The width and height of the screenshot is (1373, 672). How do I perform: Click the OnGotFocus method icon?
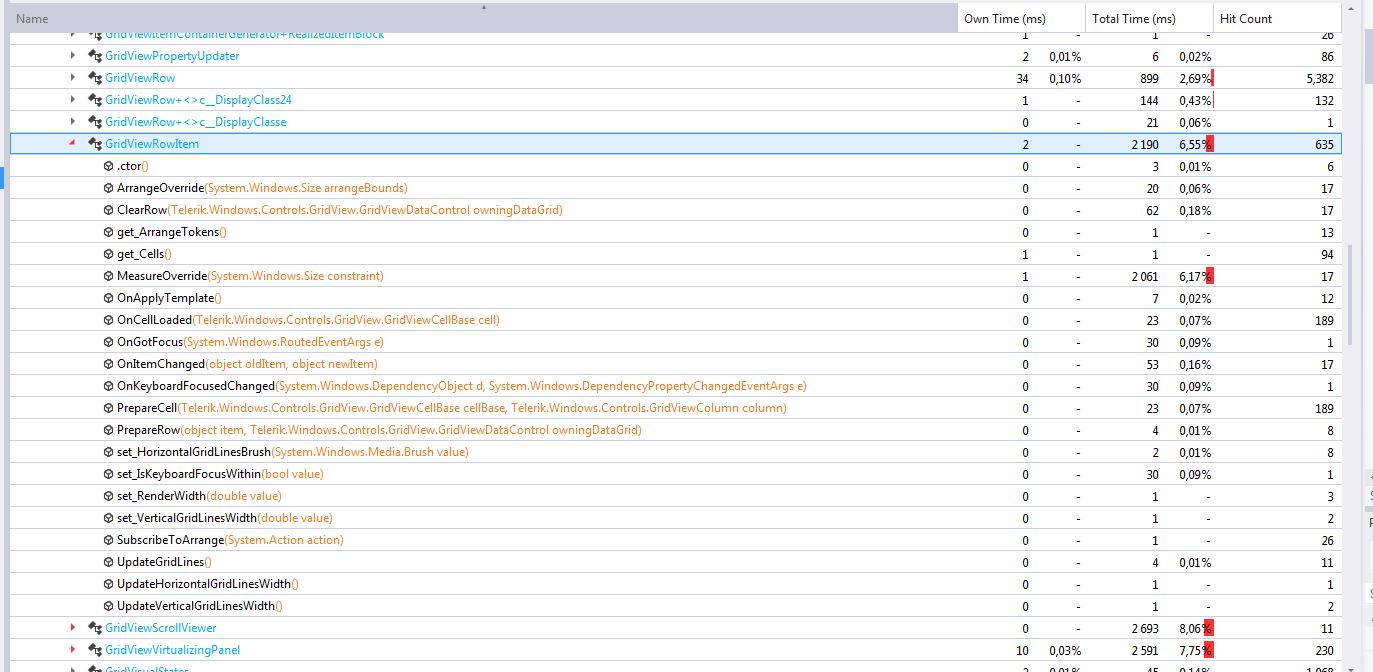click(x=108, y=342)
